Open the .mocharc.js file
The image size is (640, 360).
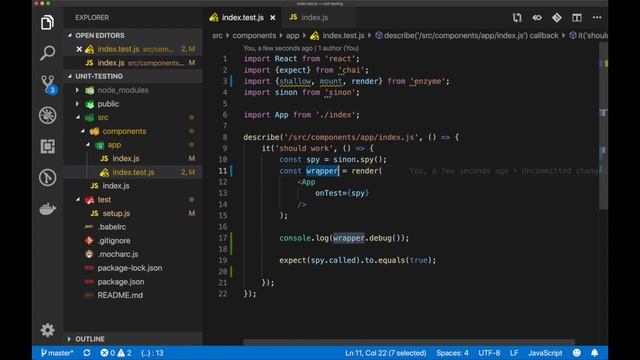(x=118, y=254)
